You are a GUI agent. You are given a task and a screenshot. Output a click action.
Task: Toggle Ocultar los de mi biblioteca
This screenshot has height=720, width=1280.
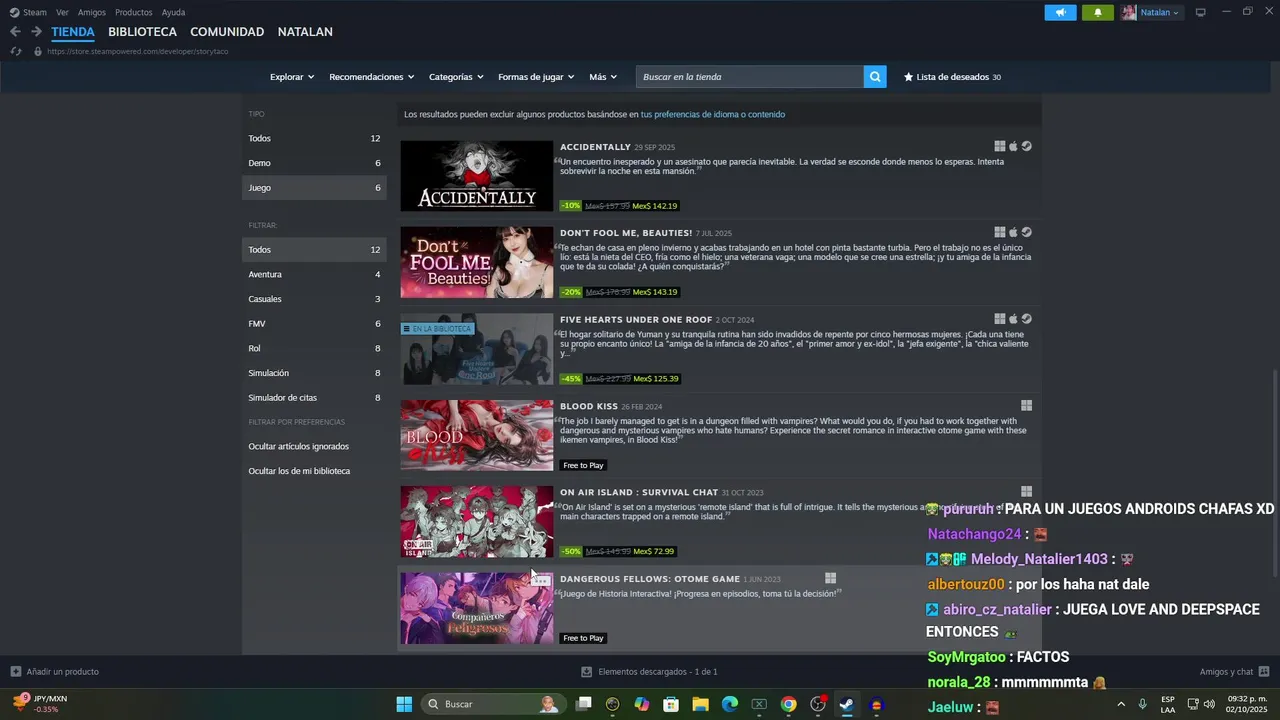point(300,471)
